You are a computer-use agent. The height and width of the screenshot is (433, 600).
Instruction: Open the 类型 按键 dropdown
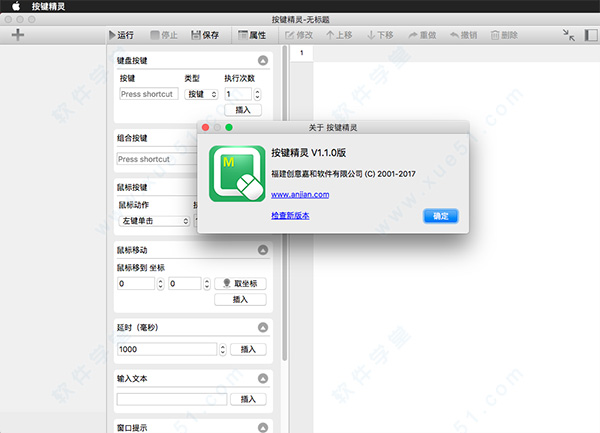[201, 94]
